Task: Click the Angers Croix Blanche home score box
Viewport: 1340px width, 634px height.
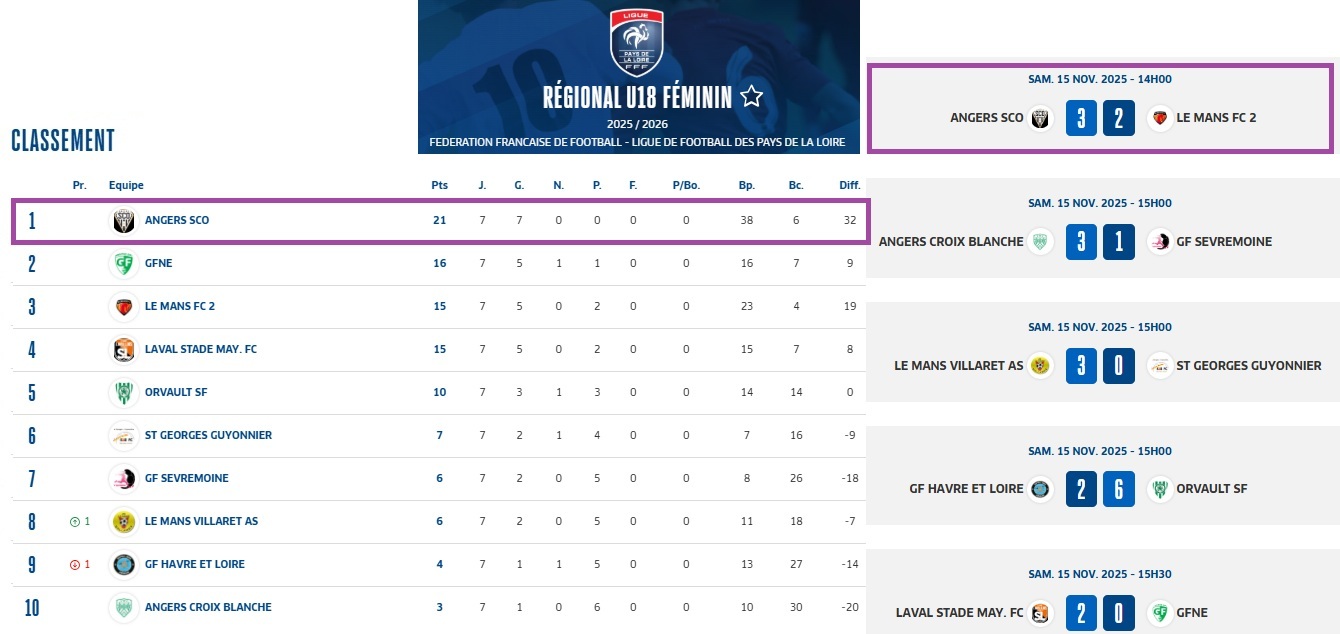Action: click(x=1081, y=242)
